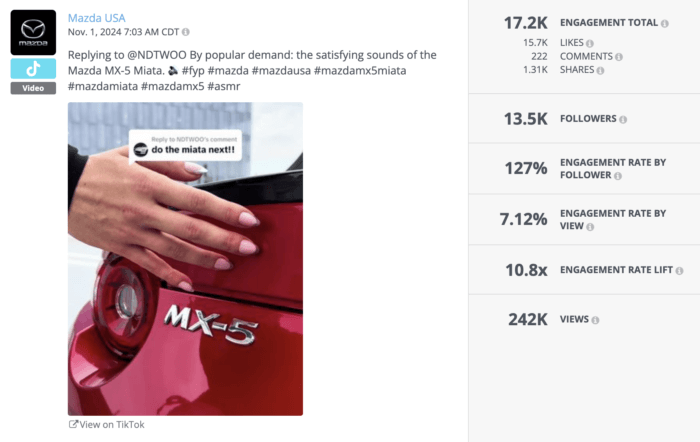The image size is (700, 442).
Task: Click the external link icon by View on TikTok
Action: click(73, 424)
